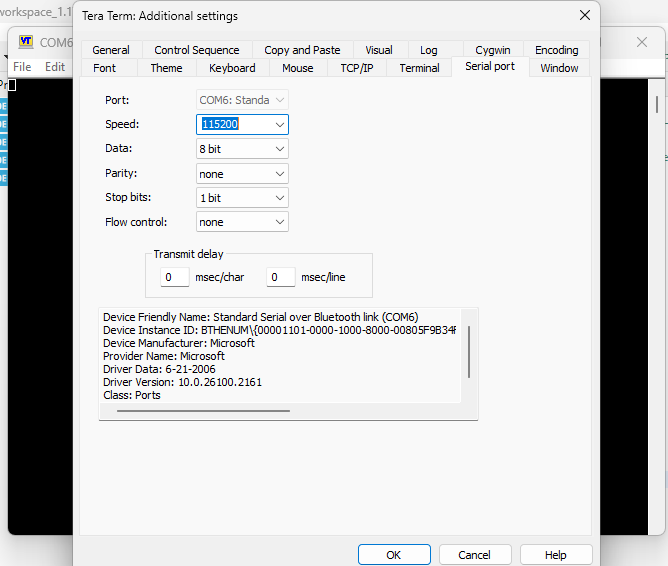Click the Device Manufacturer: Microsoft line
The height and width of the screenshot is (566, 668).
tap(179, 343)
